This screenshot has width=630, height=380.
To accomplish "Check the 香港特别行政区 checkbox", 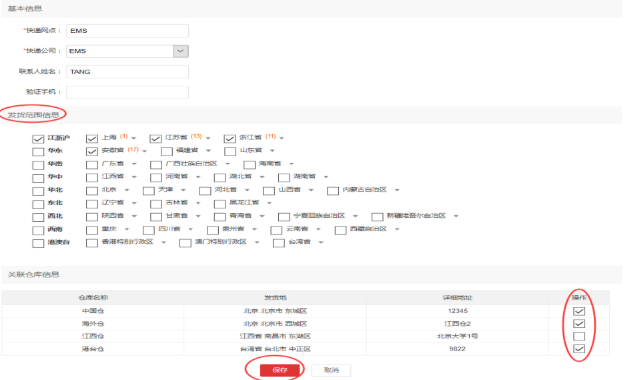I will [x=92, y=243].
